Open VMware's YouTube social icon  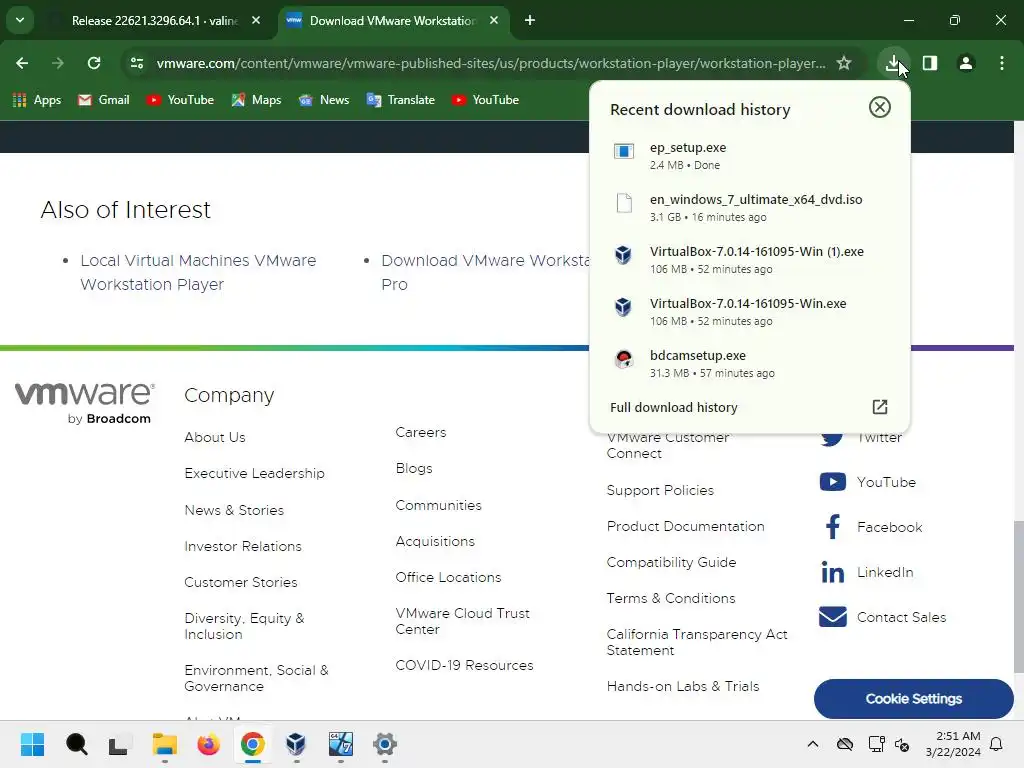point(833,482)
